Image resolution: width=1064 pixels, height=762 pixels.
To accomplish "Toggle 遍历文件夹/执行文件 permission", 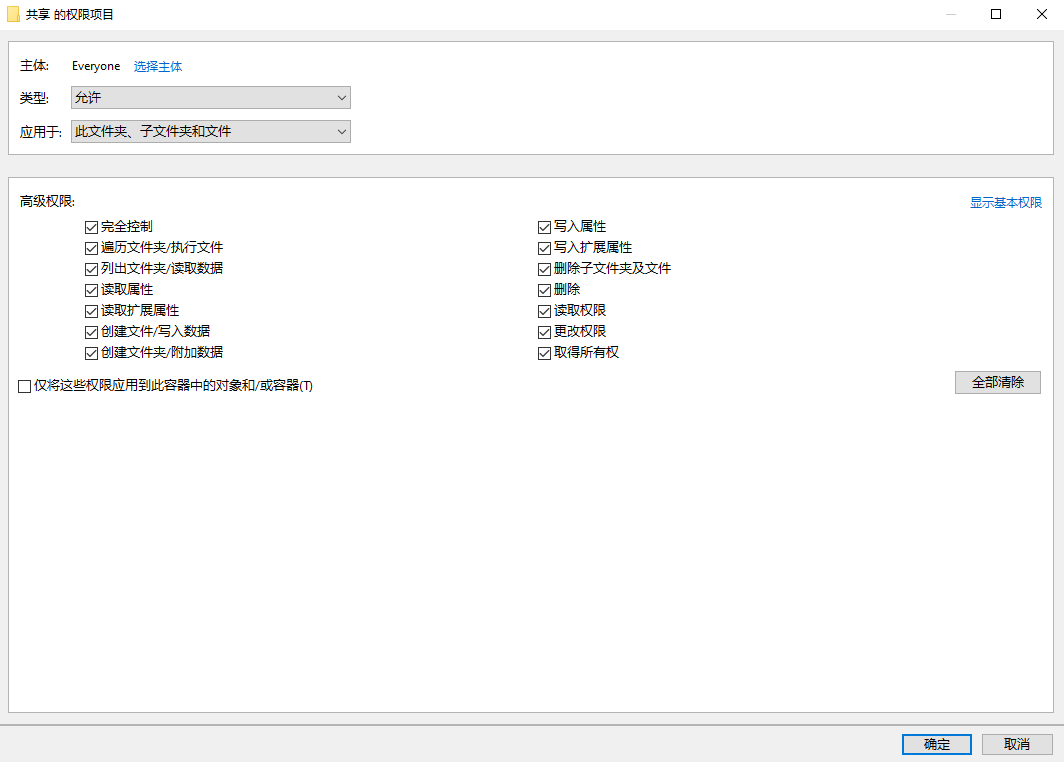I will (92, 248).
